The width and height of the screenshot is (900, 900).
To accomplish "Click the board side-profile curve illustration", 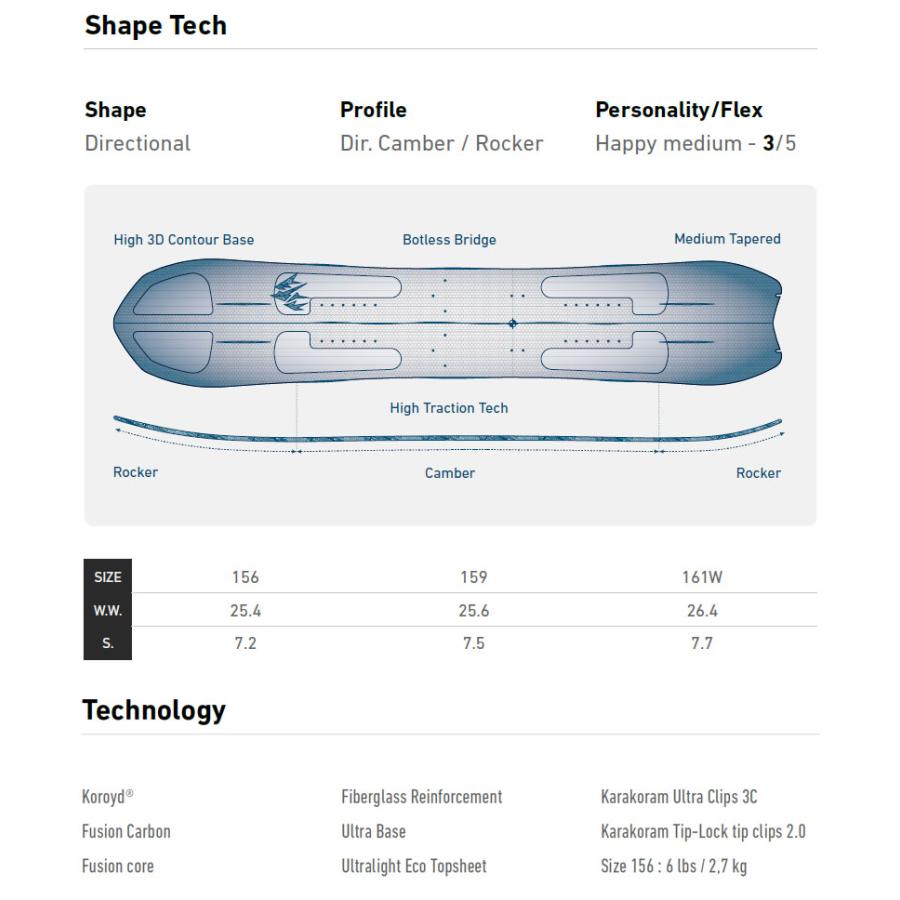I will (x=448, y=436).
